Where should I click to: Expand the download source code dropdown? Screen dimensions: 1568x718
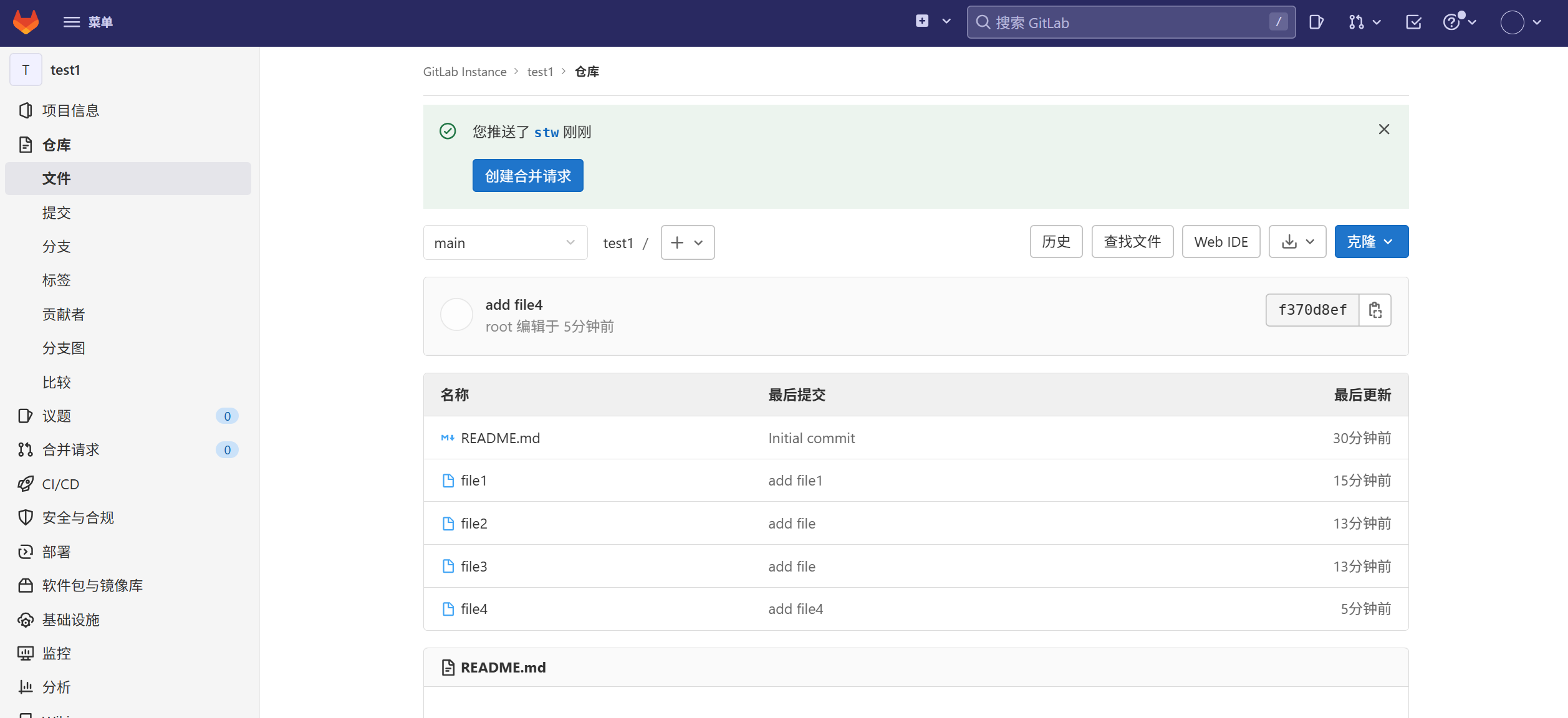[1297, 242]
